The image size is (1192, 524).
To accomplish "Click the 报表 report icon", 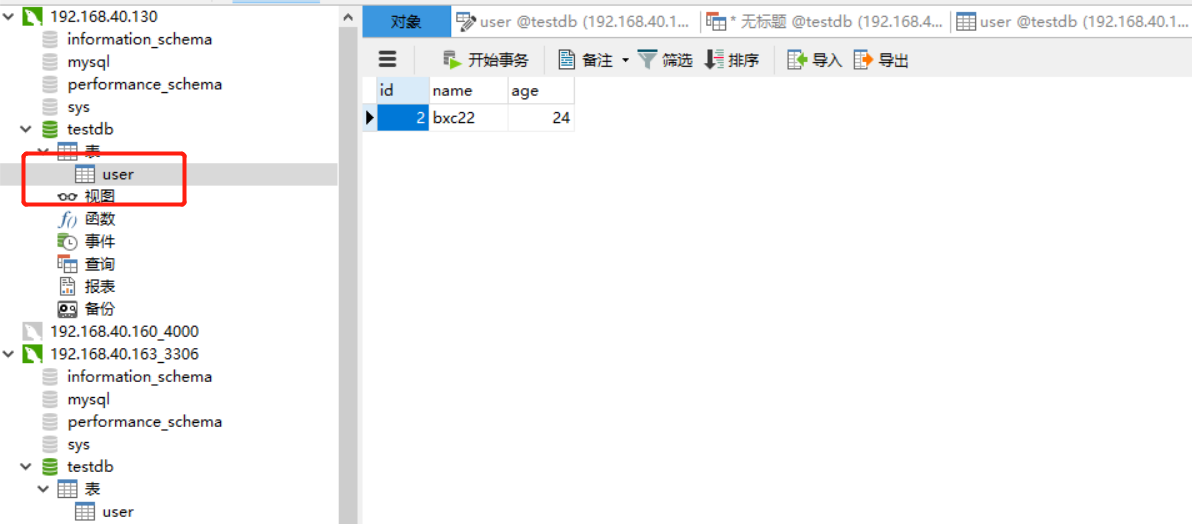I will click(68, 287).
